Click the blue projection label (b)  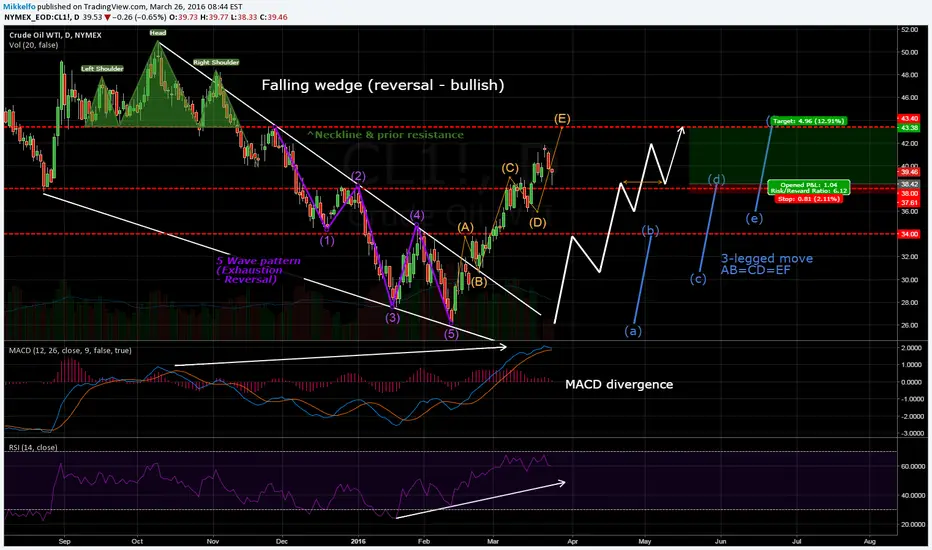tap(650, 231)
